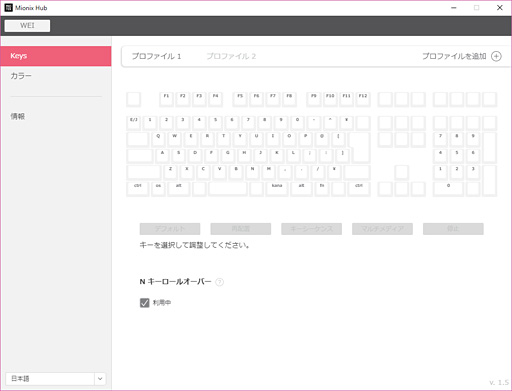The image size is (512, 391).
Task: Click the add profile plus icon
Action: point(496,56)
